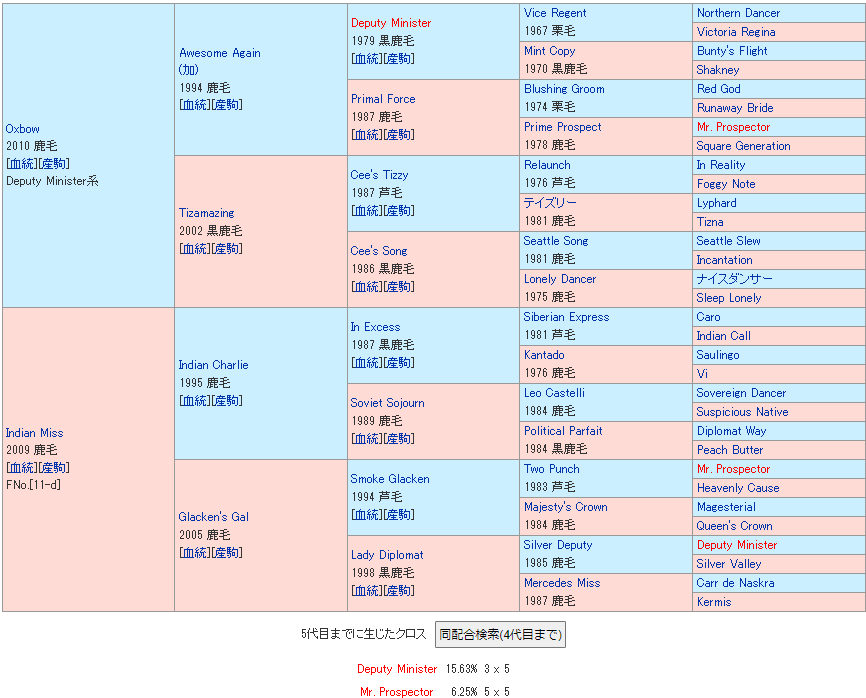
Task: Open the Siberian Express link
Action: 566,317
